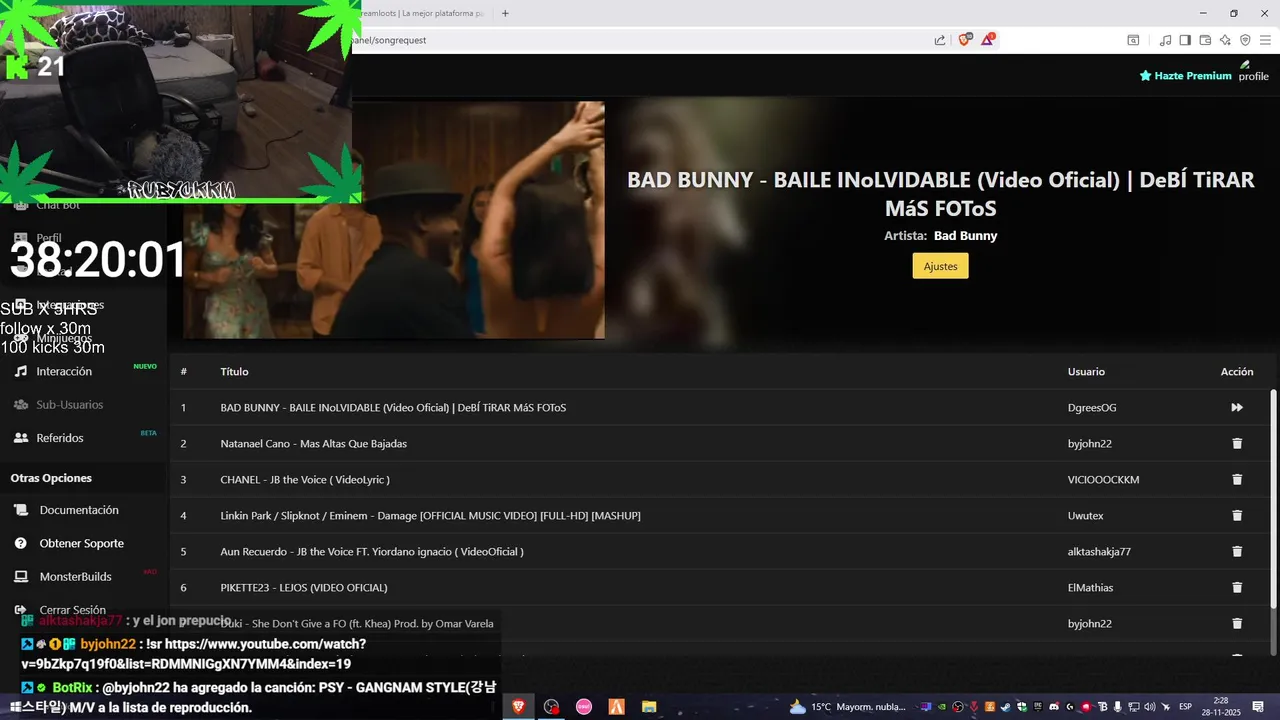Click the yellow Ajustes button
This screenshot has height=720, width=1280.
940,266
